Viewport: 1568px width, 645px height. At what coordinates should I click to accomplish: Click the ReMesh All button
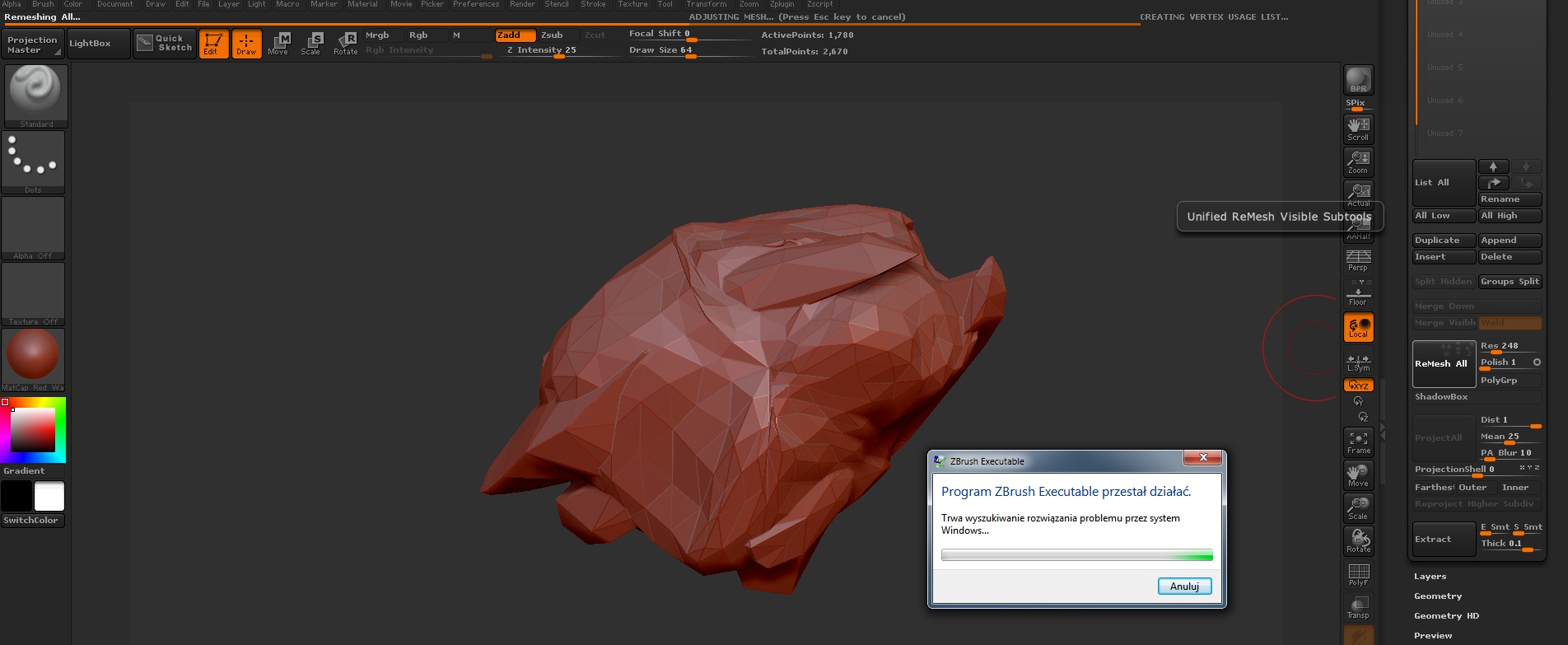pos(1444,364)
